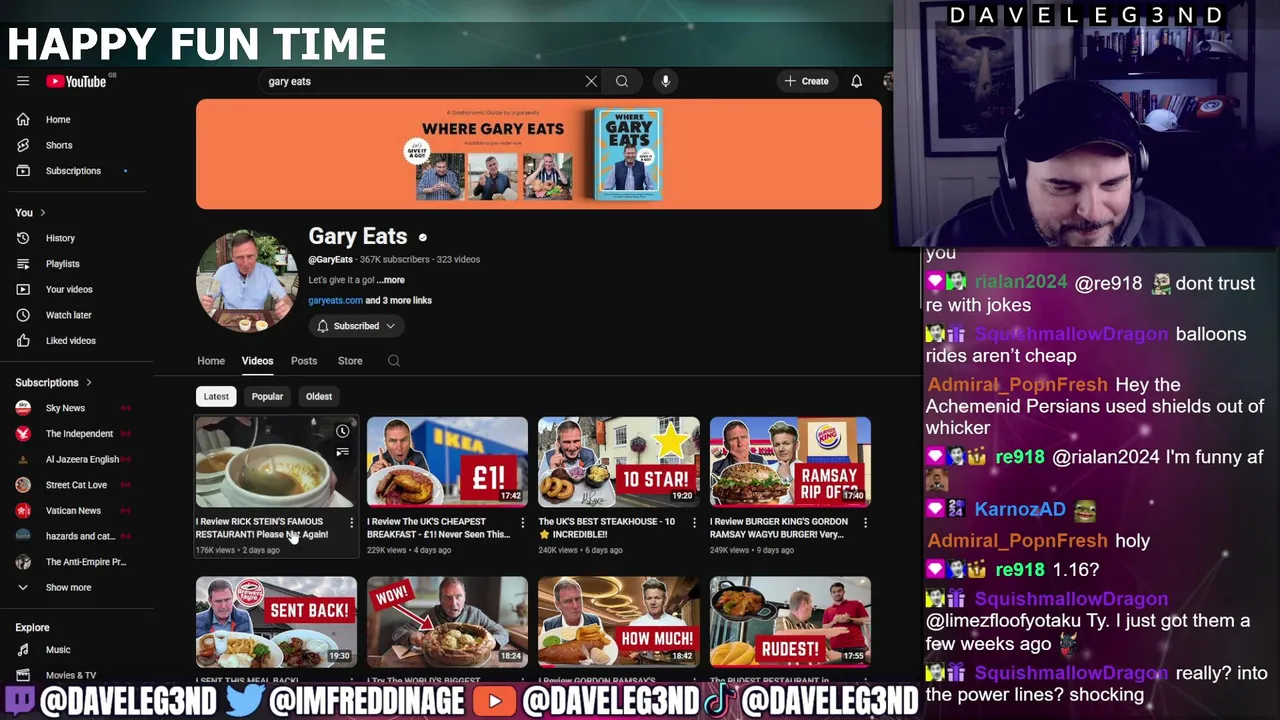1280x720 pixels.
Task: Open the IKEA £1 breakfast thumbnail
Action: [x=447, y=462]
